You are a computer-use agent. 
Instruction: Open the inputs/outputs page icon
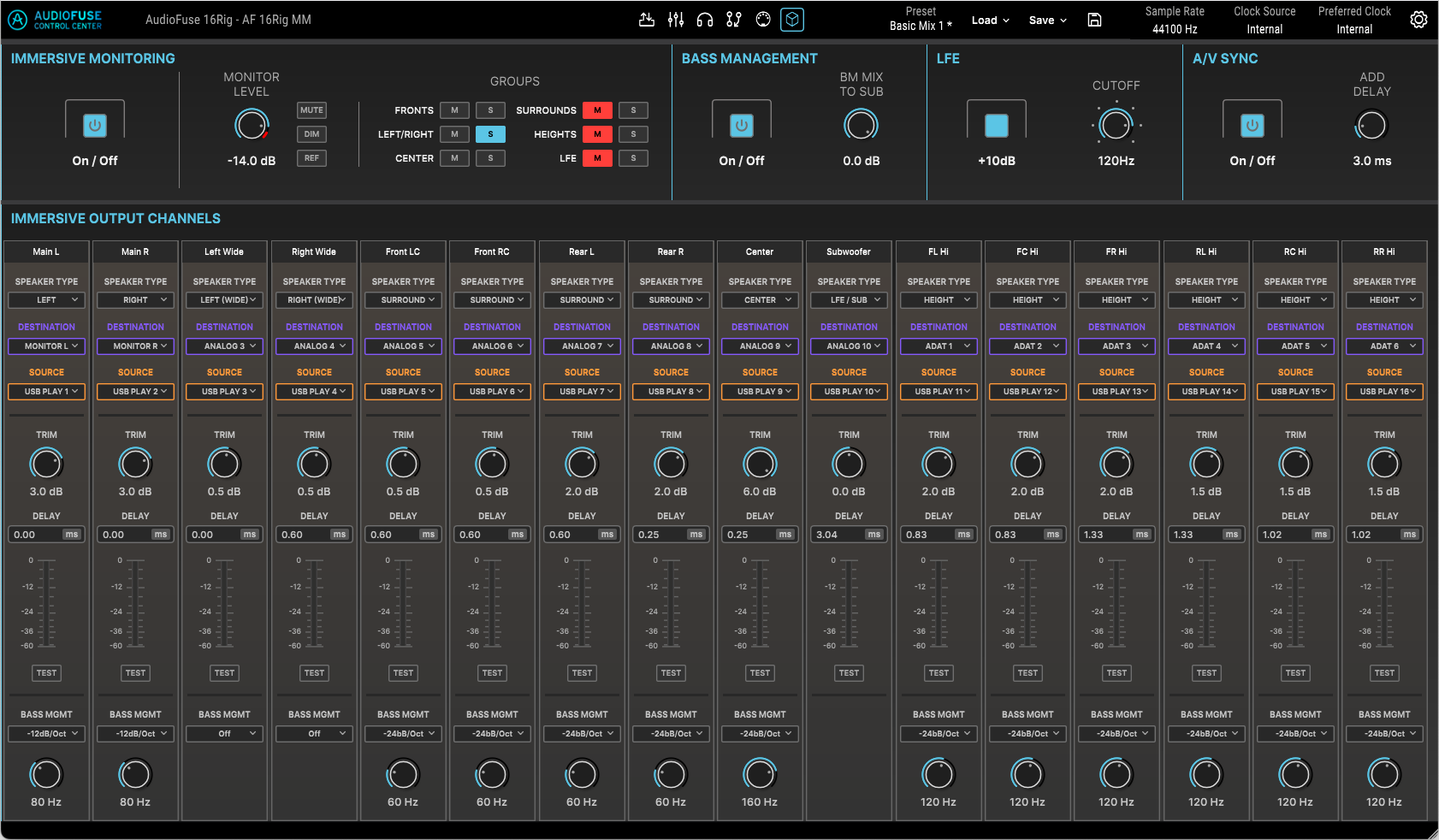pyautogui.click(x=647, y=20)
